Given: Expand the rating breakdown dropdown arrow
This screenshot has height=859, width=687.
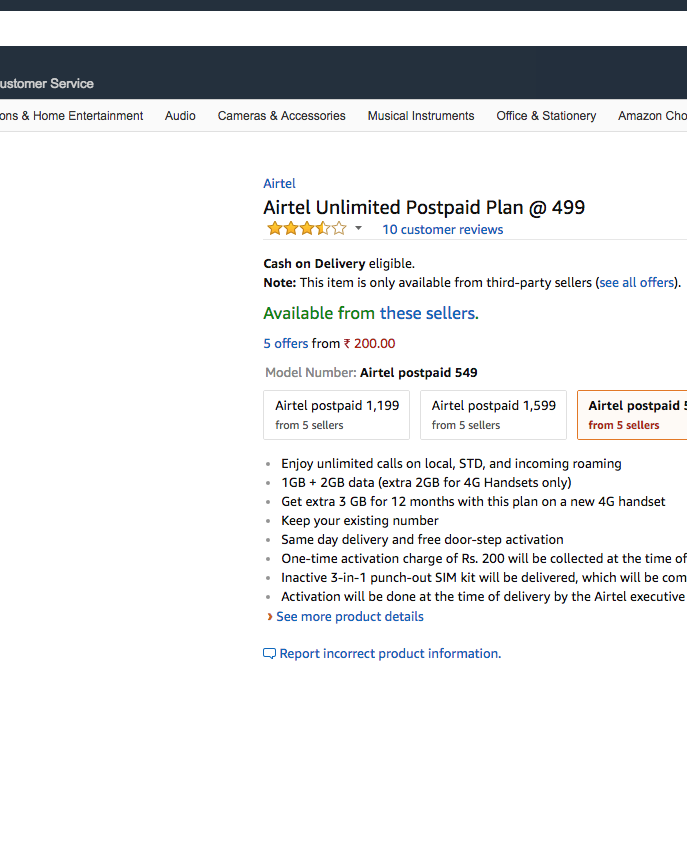Looking at the screenshot, I should click(358, 229).
